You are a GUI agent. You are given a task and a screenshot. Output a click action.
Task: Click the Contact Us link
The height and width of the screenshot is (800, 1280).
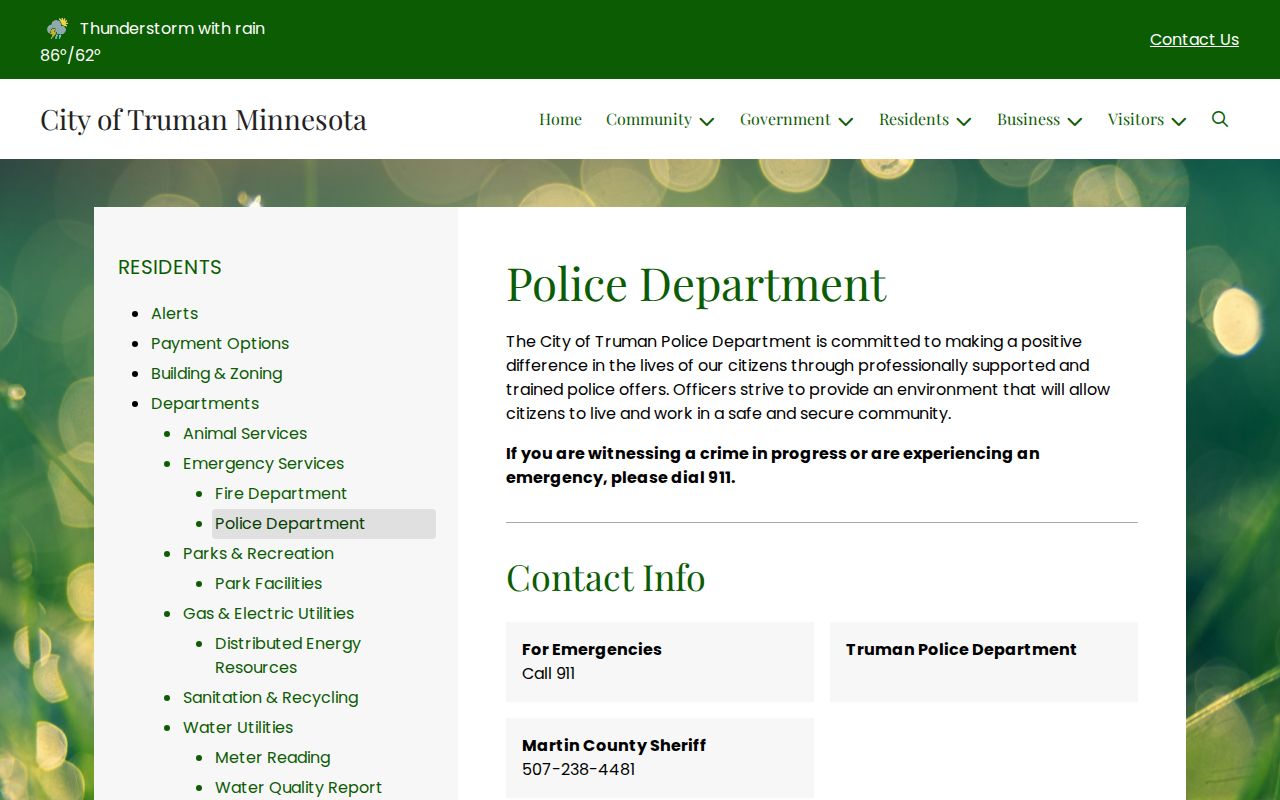click(x=1194, y=40)
